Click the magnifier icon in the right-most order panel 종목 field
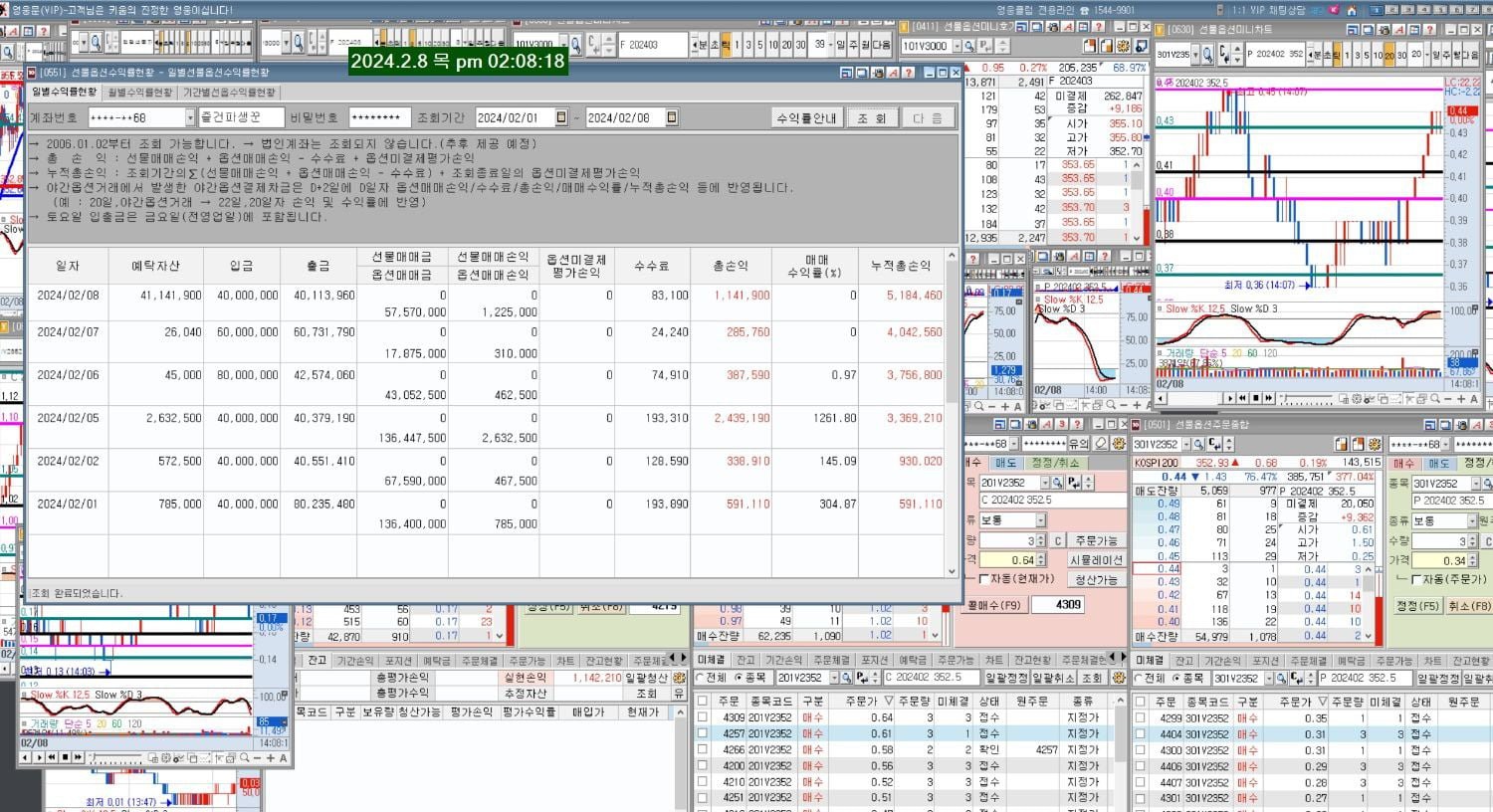 1488,484
